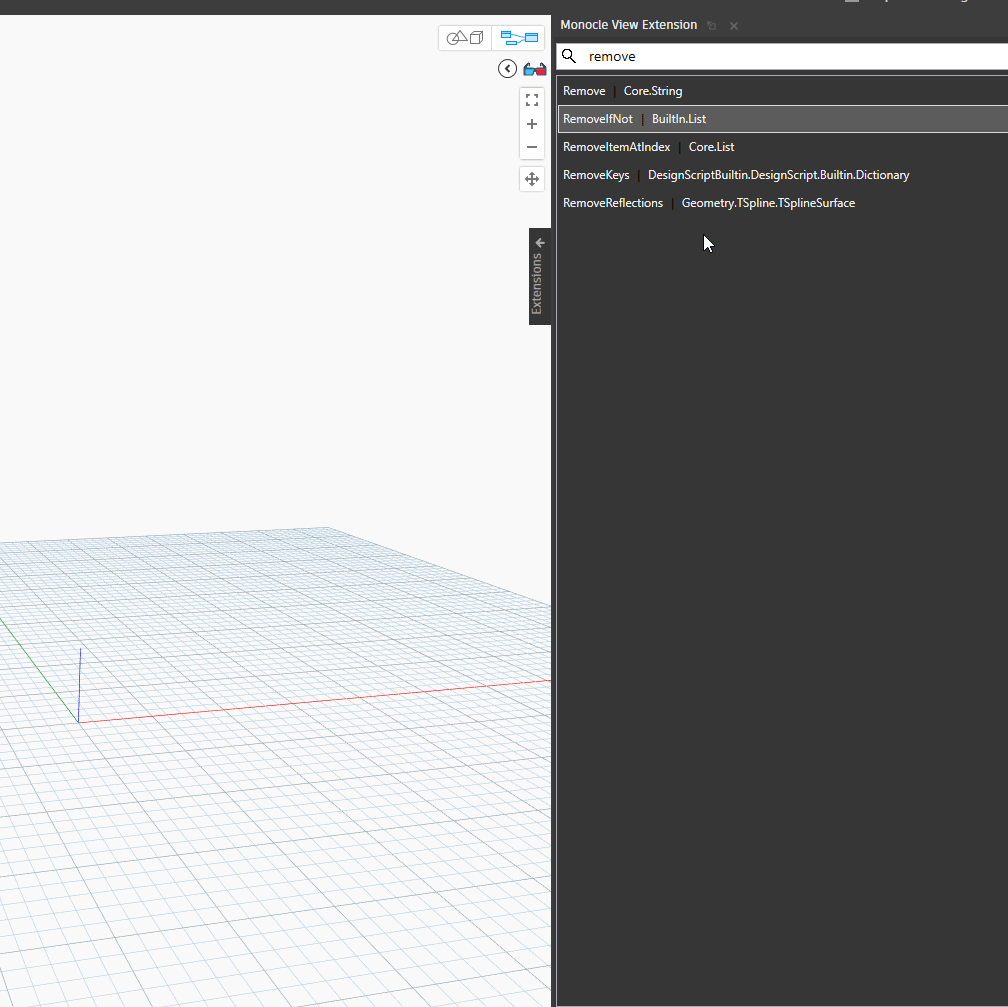
Task: Zoom in with the plus button
Action: (x=532, y=124)
